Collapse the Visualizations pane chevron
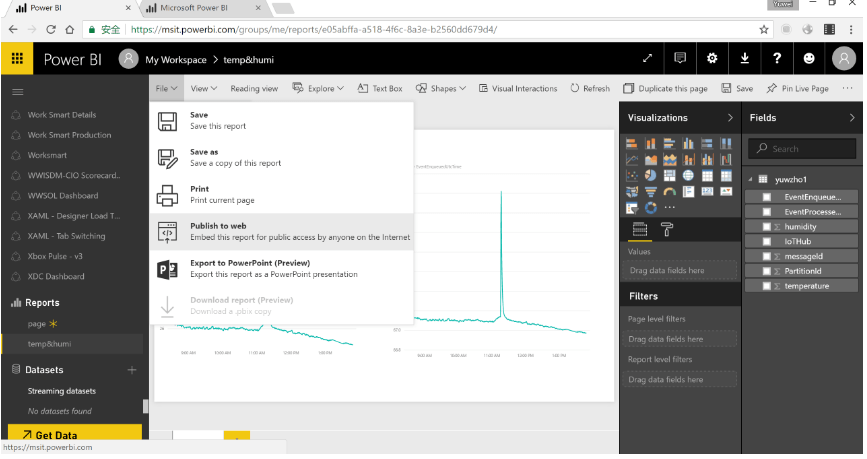The width and height of the screenshot is (867, 459). click(730, 118)
